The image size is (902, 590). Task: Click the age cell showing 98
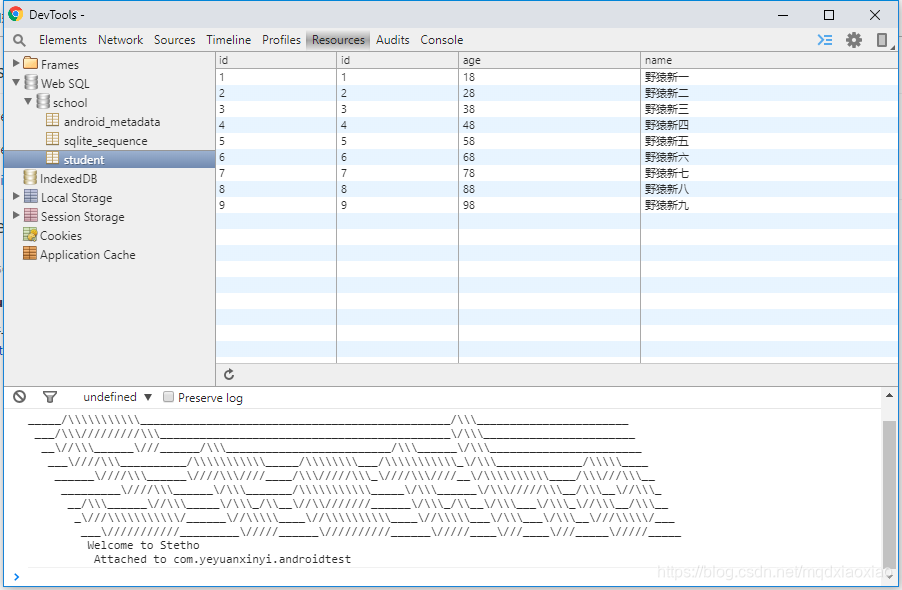pyautogui.click(x=549, y=205)
